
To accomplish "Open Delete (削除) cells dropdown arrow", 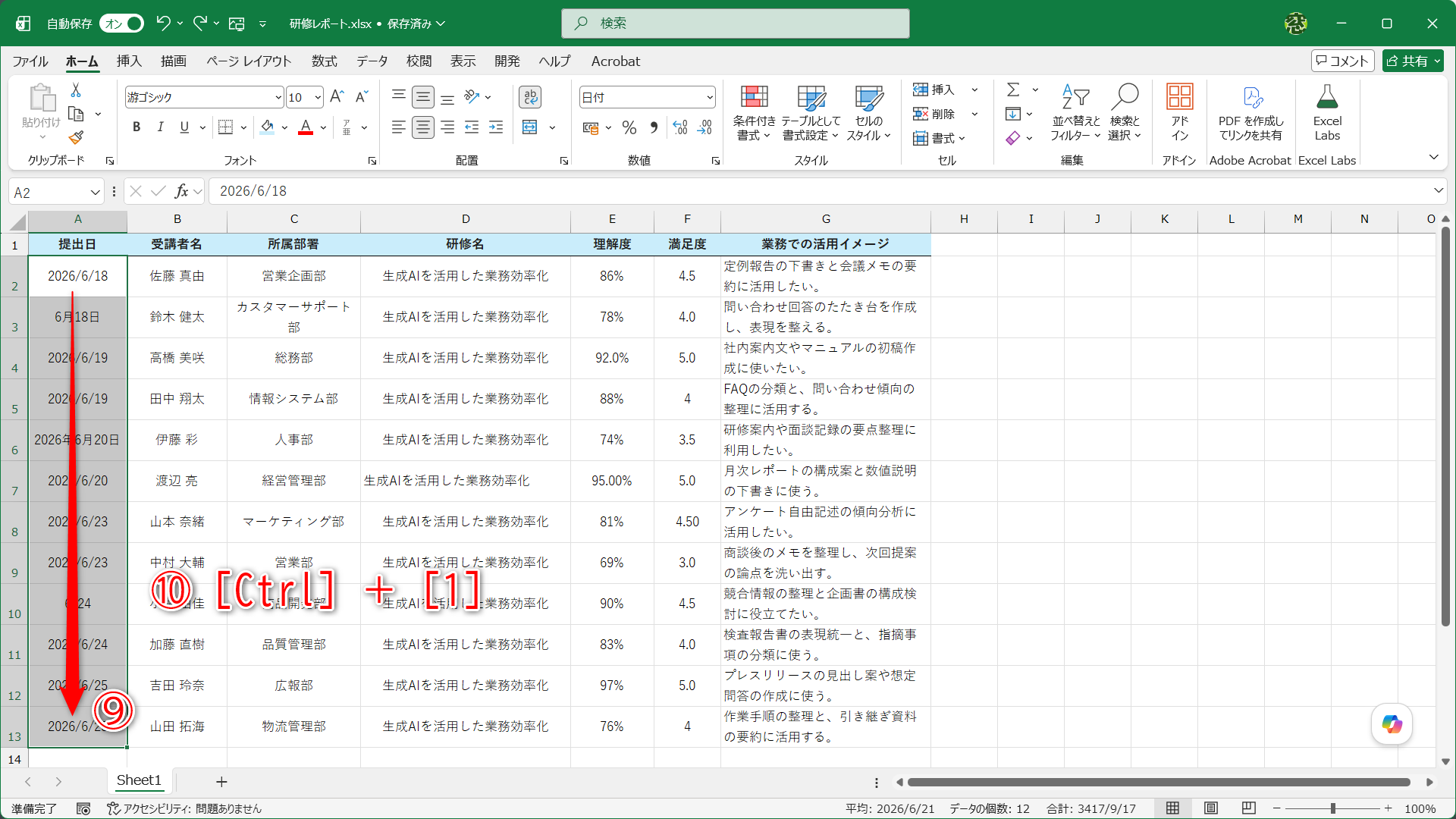I will coord(974,114).
